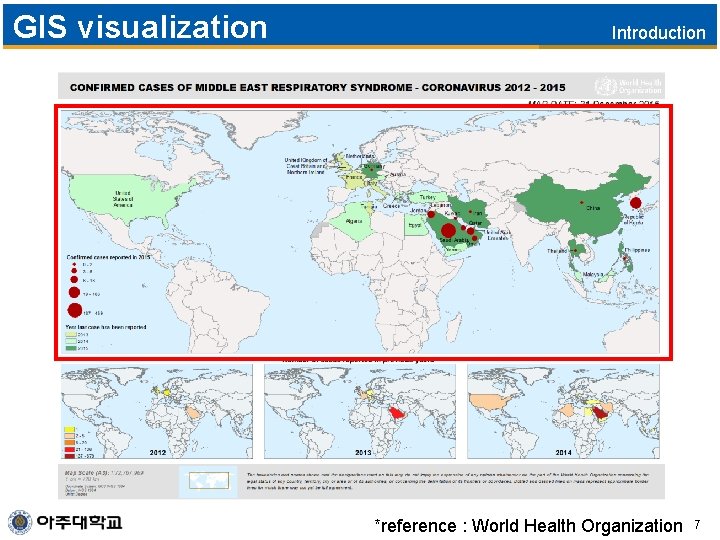The width and height of the screenshot is (720, 540).
Task: Click the "Algeria" country label
Action: (x=354, y=221)
